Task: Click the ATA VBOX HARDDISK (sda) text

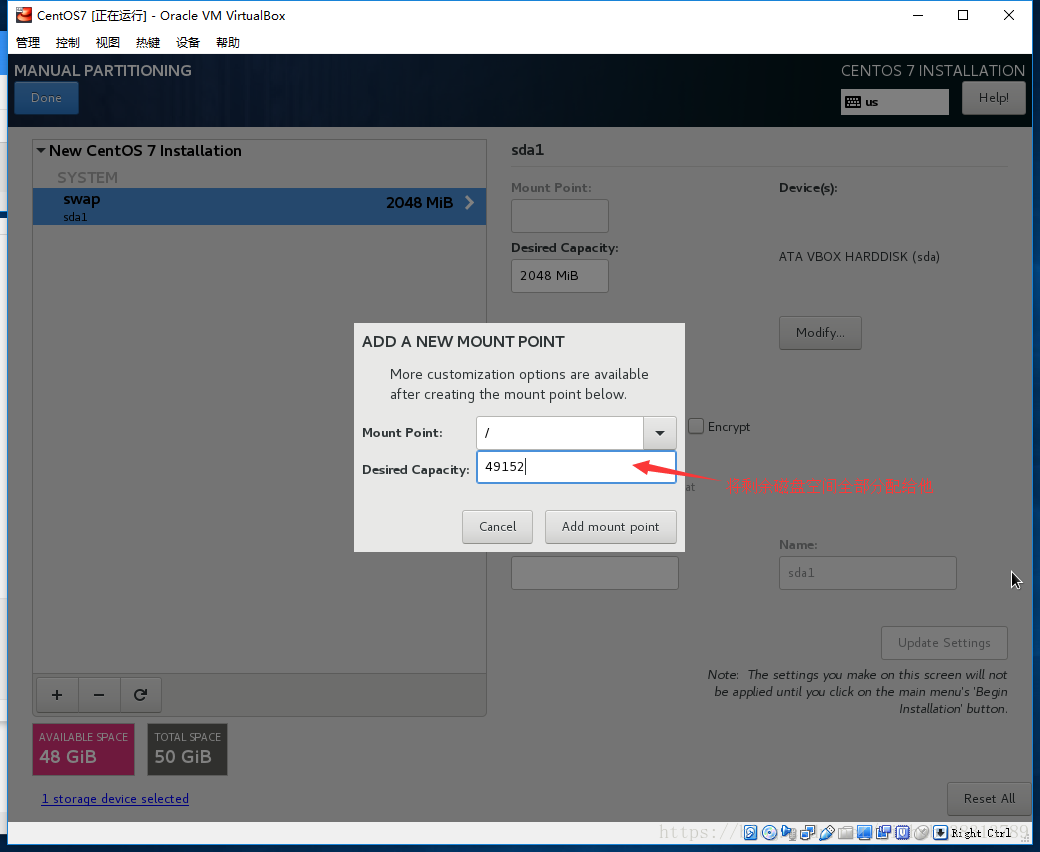Action: 859,257
